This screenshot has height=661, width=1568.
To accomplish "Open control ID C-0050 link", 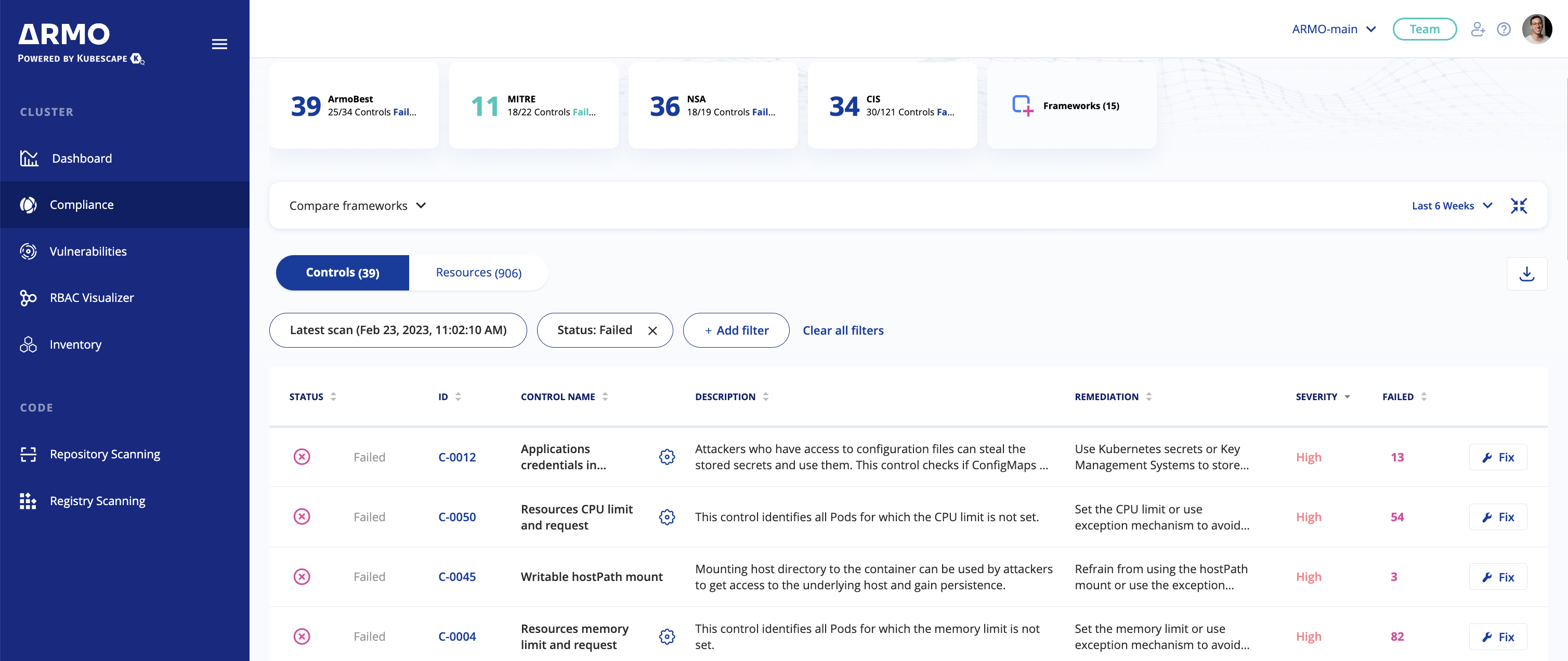I will click(x=457, y=517).
